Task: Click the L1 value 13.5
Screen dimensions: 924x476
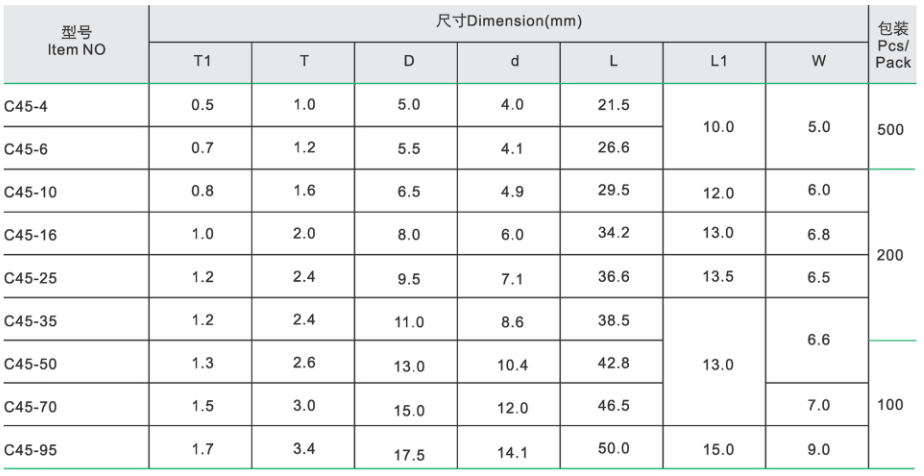Action: (716, 277)
